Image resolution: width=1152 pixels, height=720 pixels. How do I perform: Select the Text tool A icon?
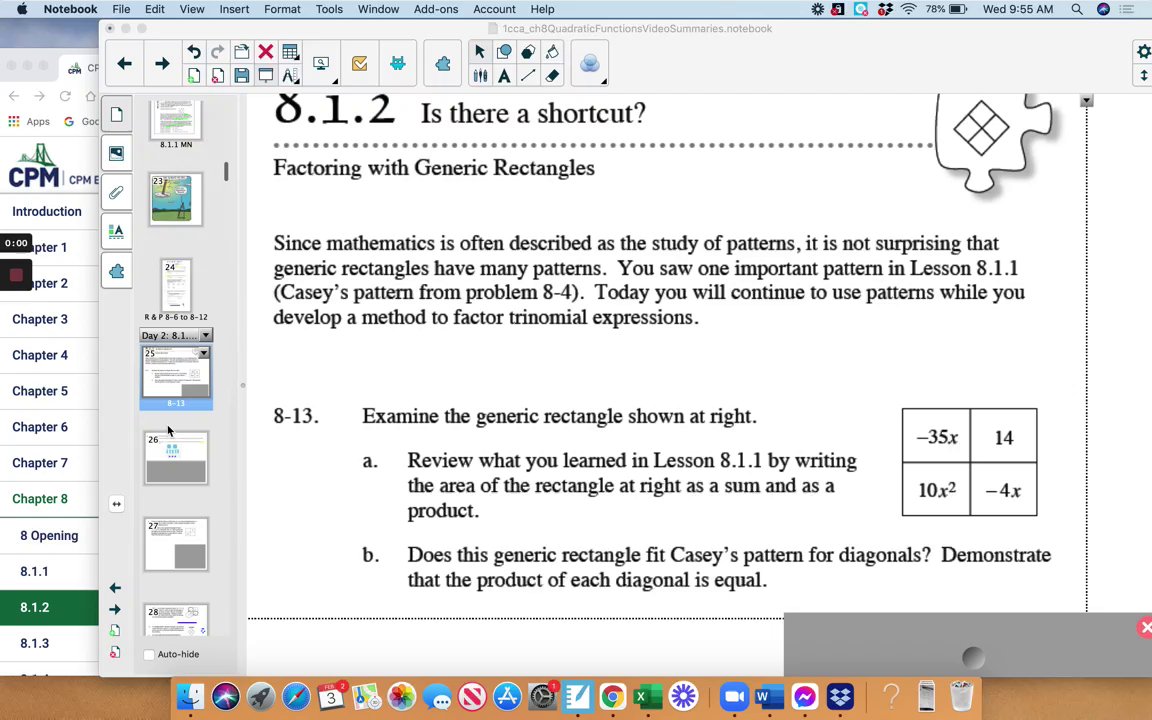(x=504, y=76)
